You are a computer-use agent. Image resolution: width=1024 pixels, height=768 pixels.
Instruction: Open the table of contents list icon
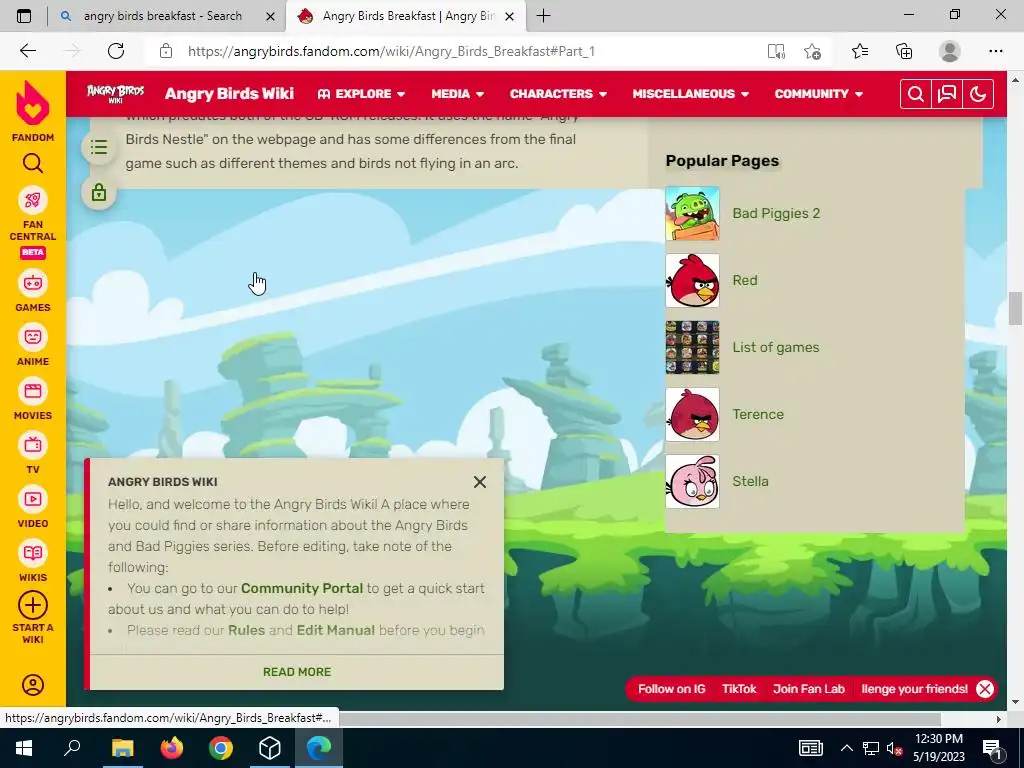click(x=99, y=147)
